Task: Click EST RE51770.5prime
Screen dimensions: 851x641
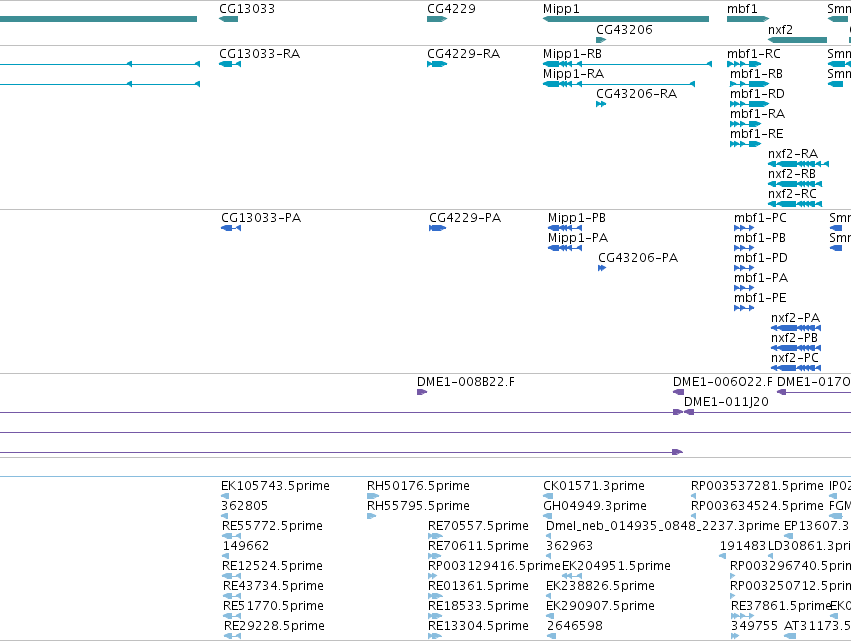Action: click(232, 616)
